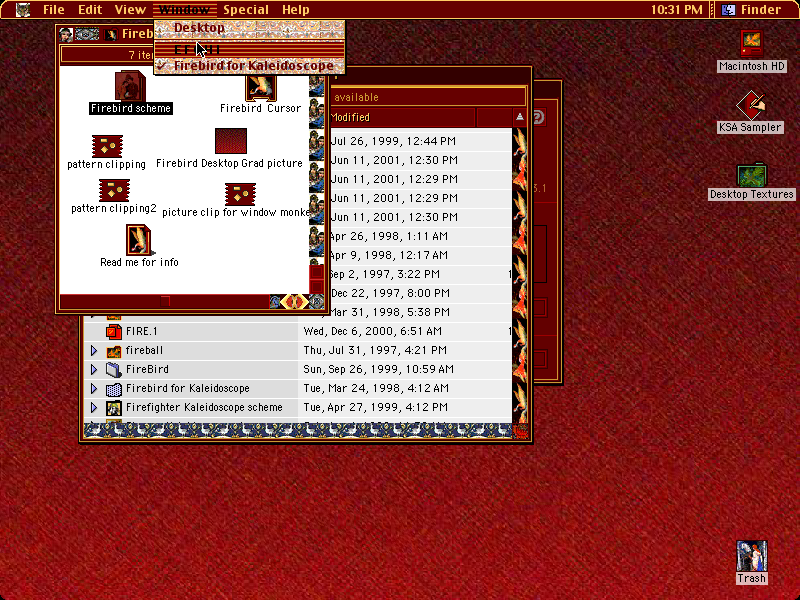Toggle the sort order arrow in list window header
The width and height of the screenshot is (800, 600).
coord(519,117)
